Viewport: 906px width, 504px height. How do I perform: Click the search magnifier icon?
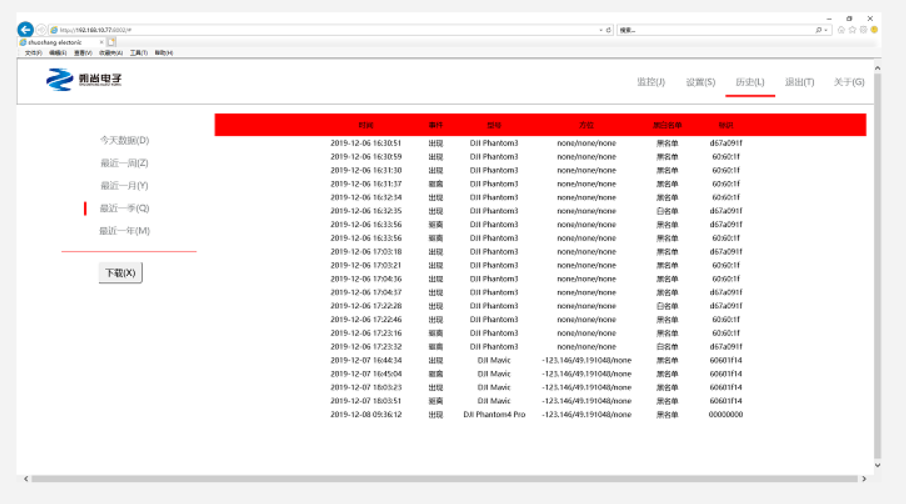click(x=819, y=29)
